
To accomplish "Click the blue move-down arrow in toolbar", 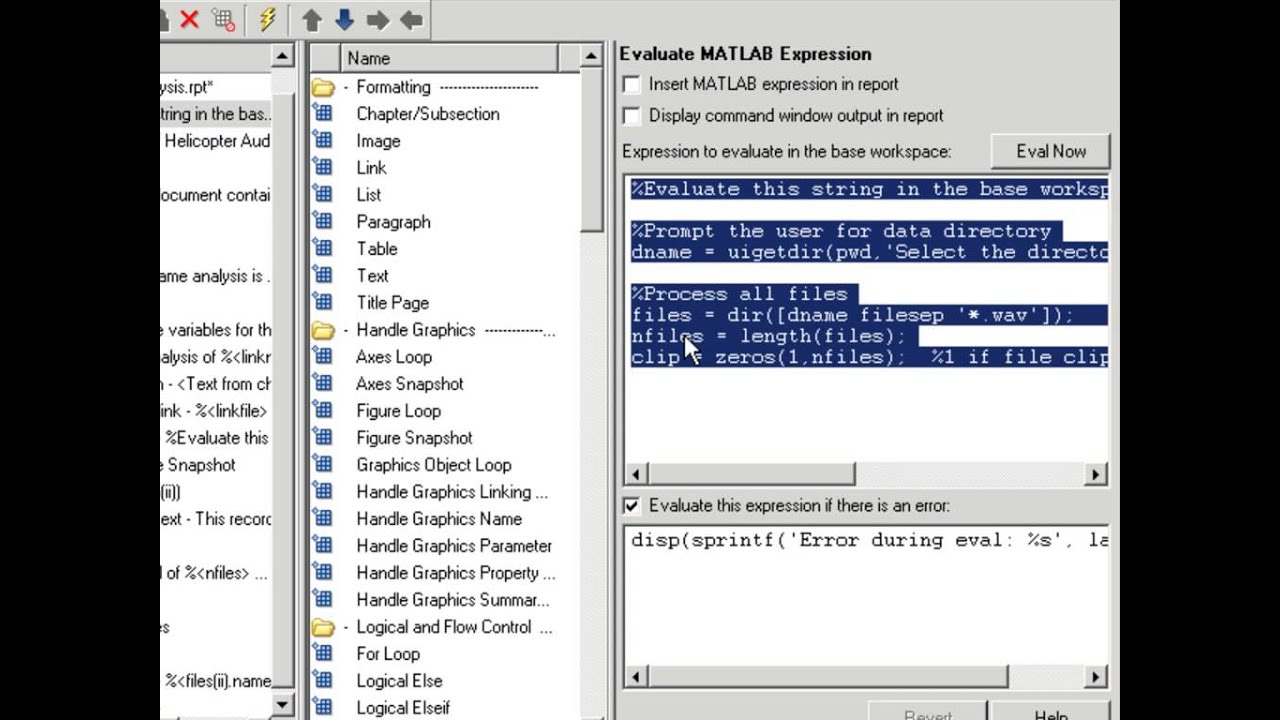I will click(x=344, y=19).
